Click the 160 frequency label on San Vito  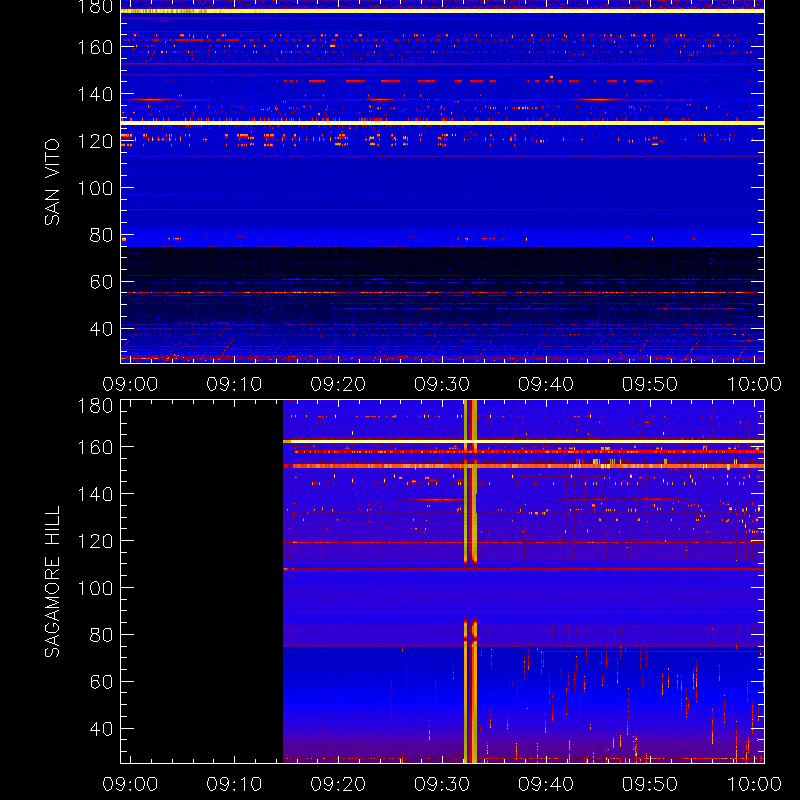coord(95,47)
